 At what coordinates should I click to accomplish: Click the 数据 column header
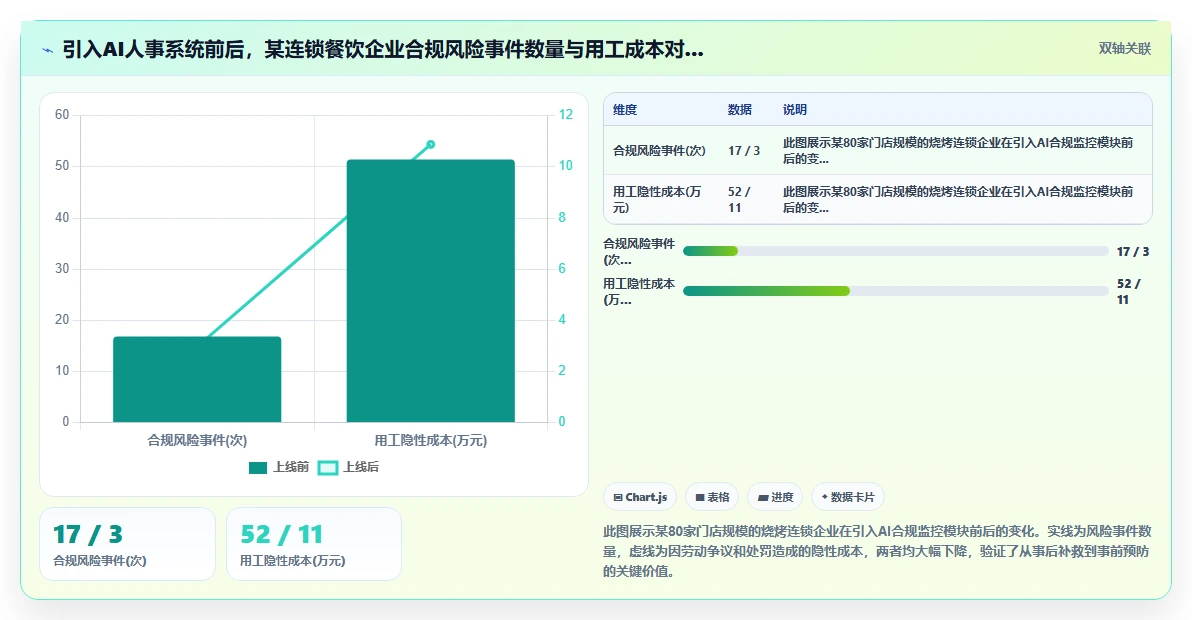tap(740, 109)
